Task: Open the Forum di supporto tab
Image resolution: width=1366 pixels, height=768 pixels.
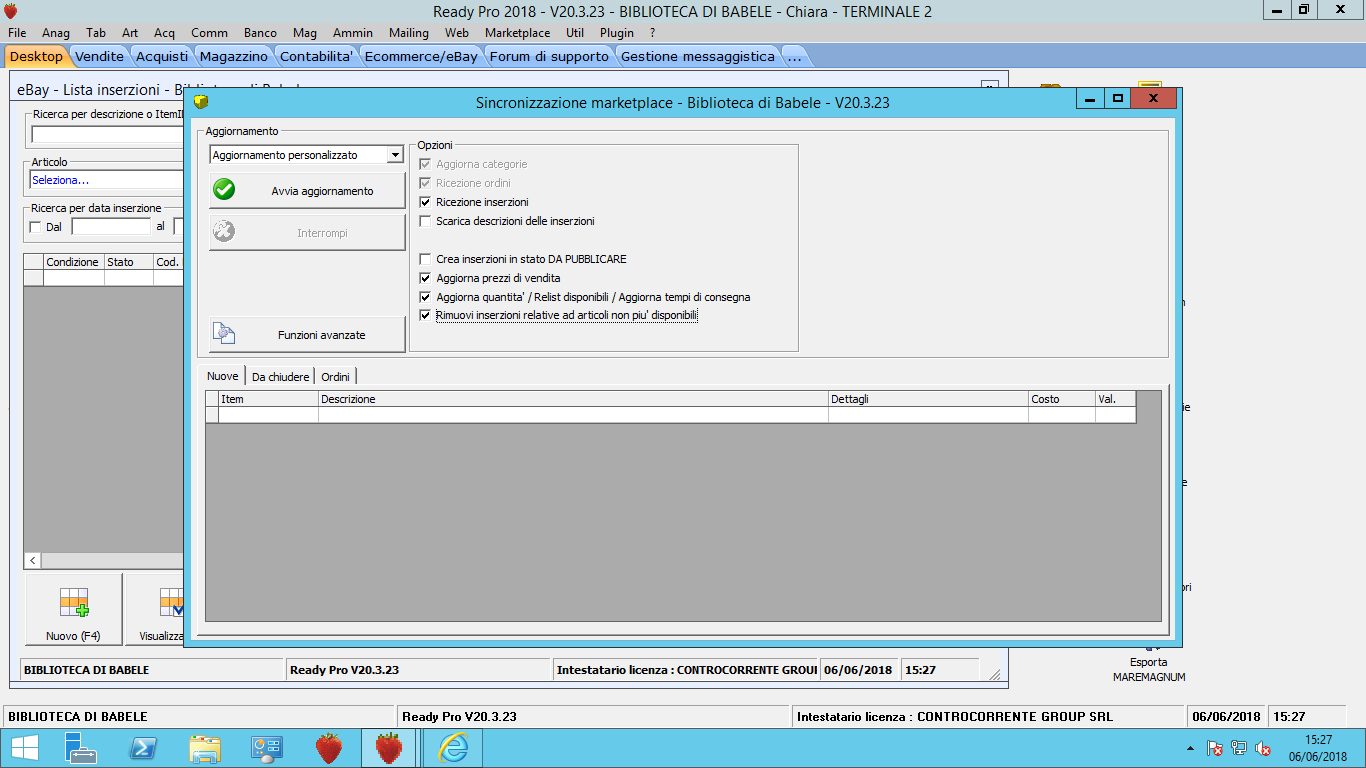Action: click(x=549, y=56)
